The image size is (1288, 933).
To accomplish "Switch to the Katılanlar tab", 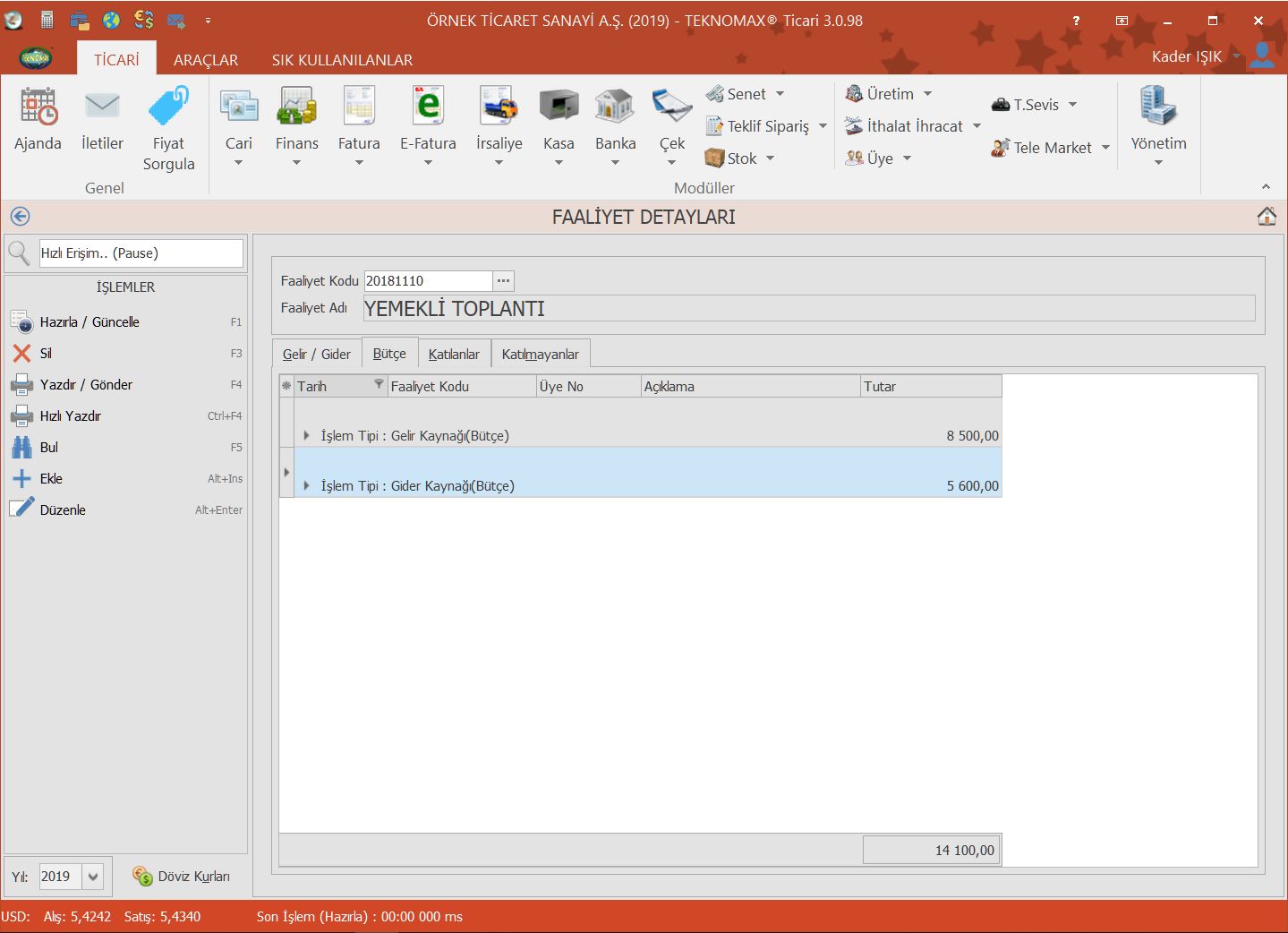I will [x=454, y=355].
